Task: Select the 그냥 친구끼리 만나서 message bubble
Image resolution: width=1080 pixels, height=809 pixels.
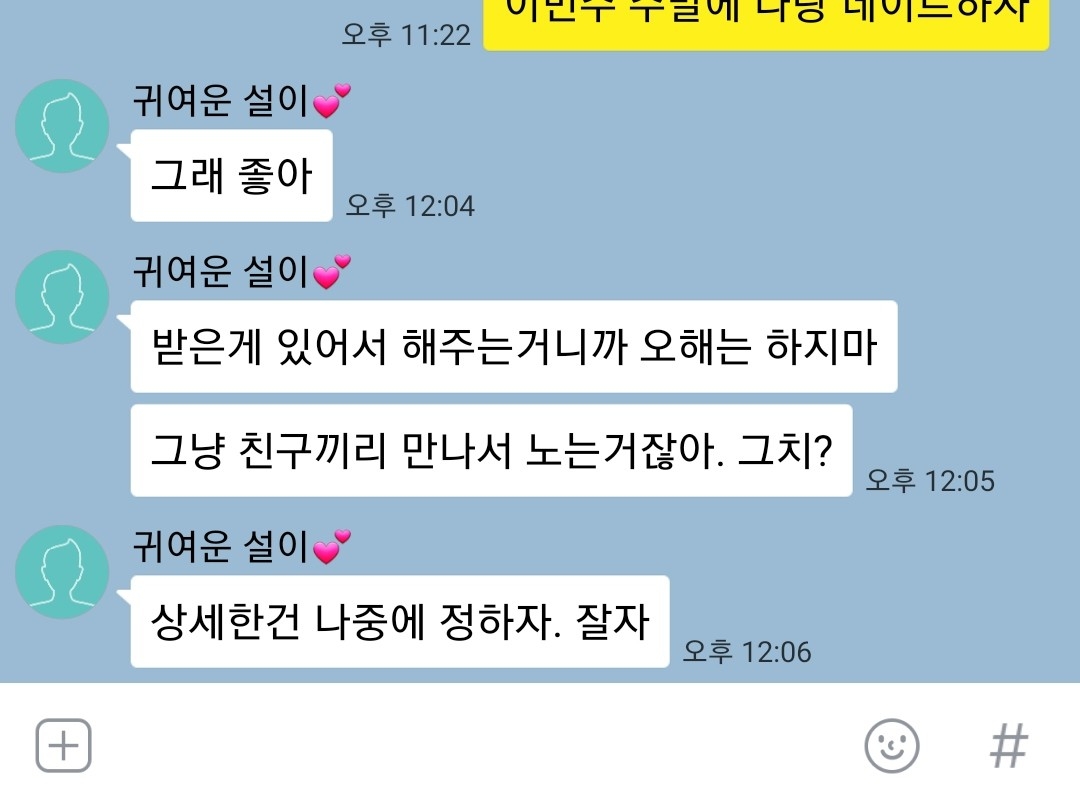Action: pos(492,450)
